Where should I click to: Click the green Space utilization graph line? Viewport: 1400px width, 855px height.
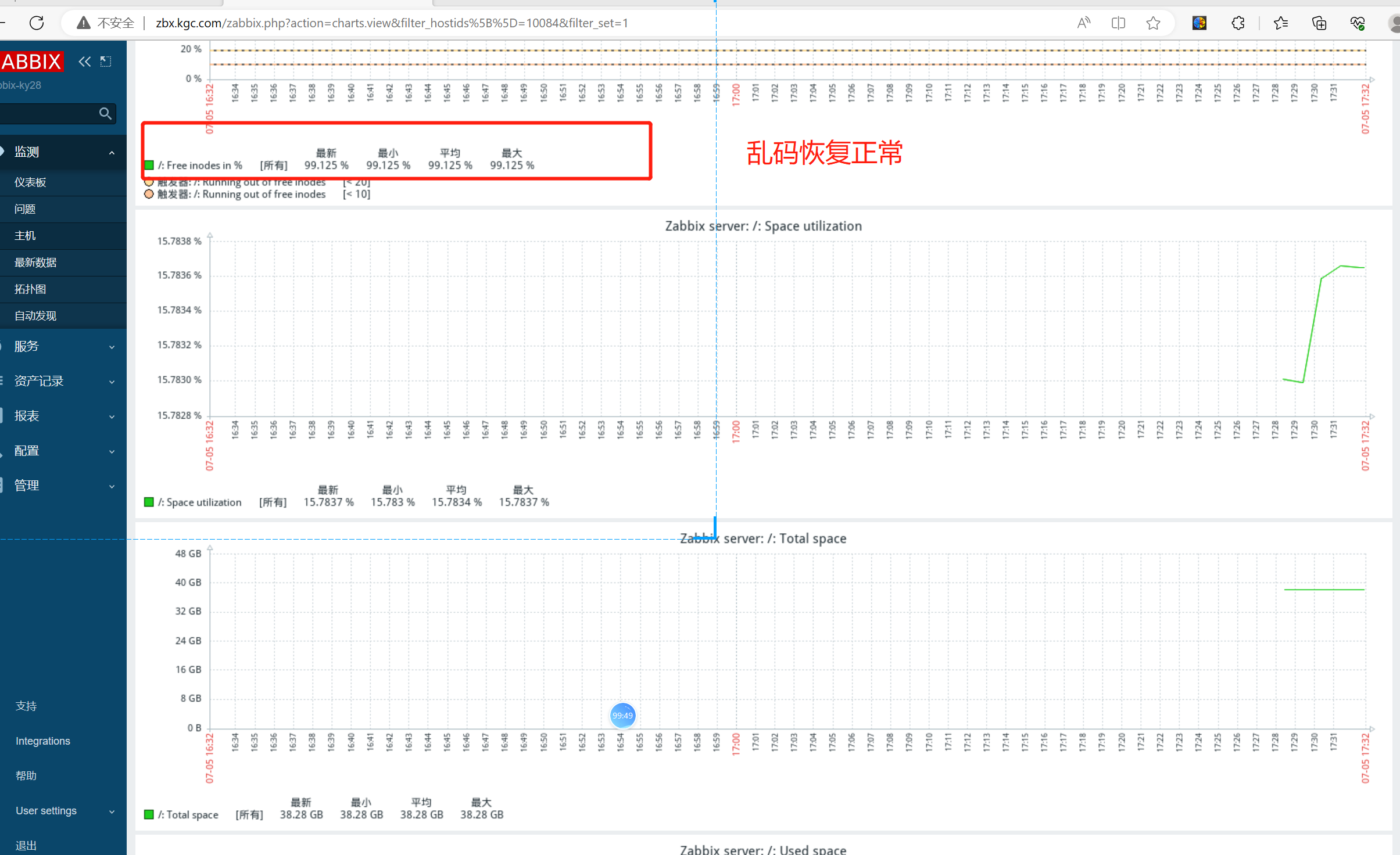tap(1312, 330)
